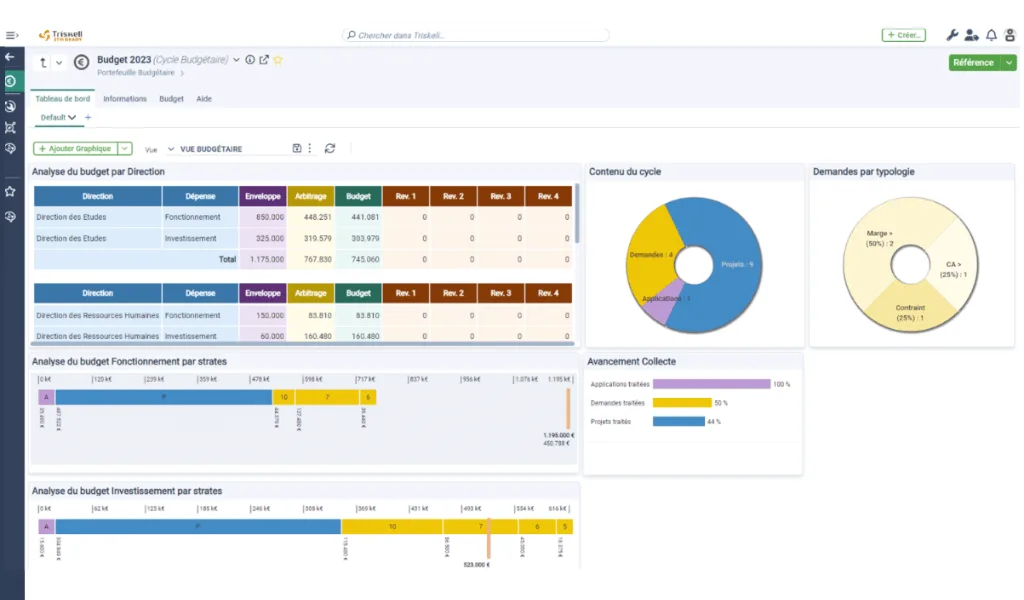Click the Demandes traitées progress bar
This screenshot has height=600, width=1024.
click(682, 403)
